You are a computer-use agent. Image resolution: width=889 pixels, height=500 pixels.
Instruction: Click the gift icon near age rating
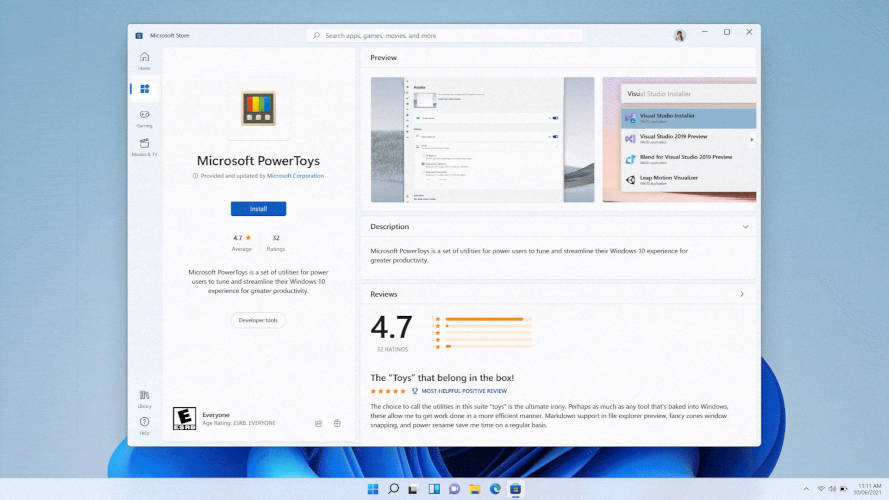[337, 423]
